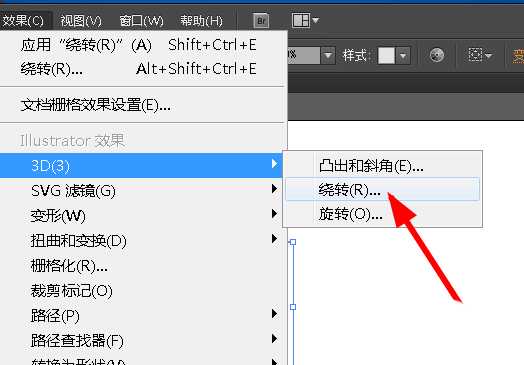Select 栅格化(R)... effect
This screenshot has width=524, height=365.
tap(143, 266)
